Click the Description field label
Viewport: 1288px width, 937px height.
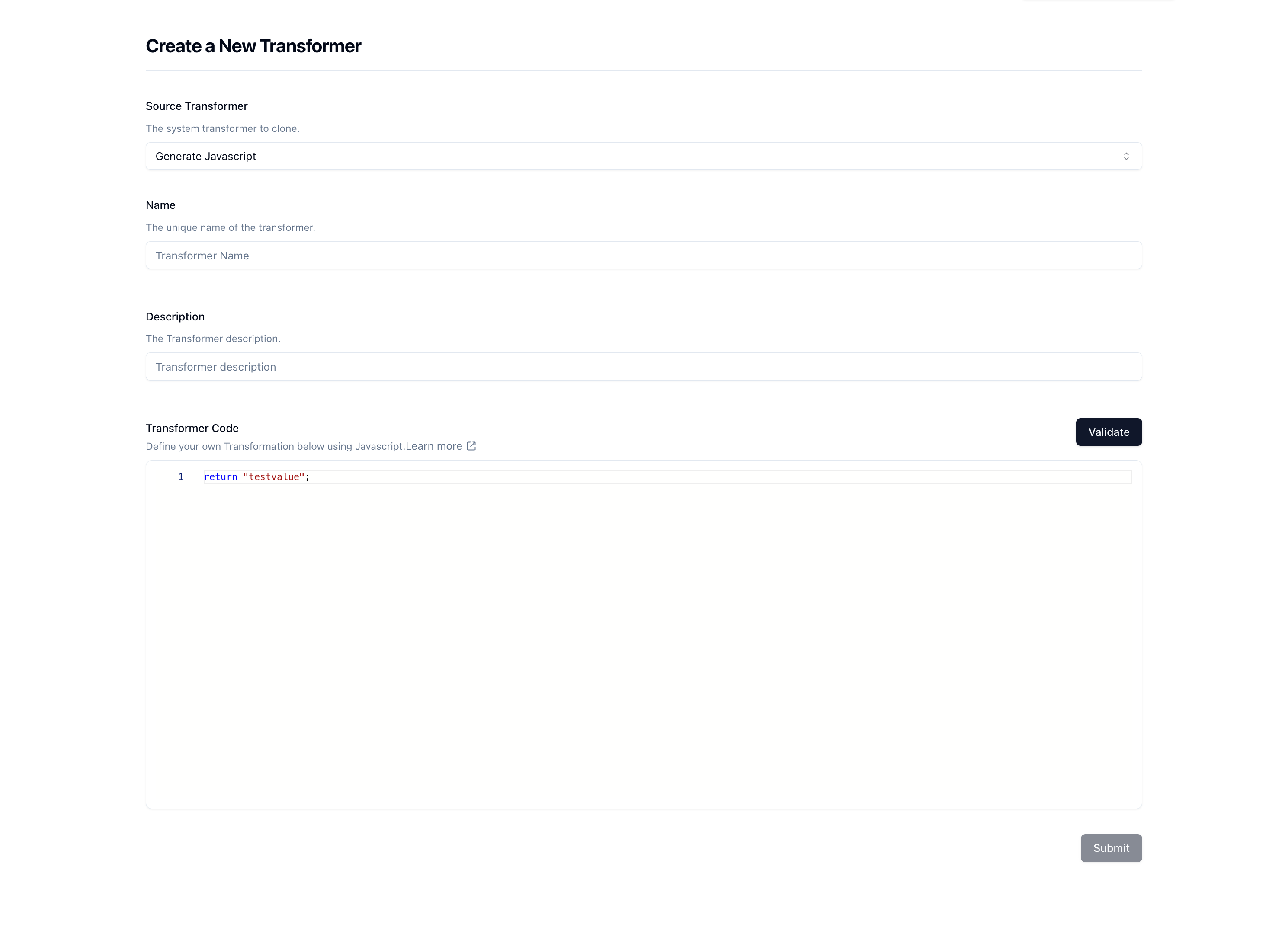[x=175, y=317]
